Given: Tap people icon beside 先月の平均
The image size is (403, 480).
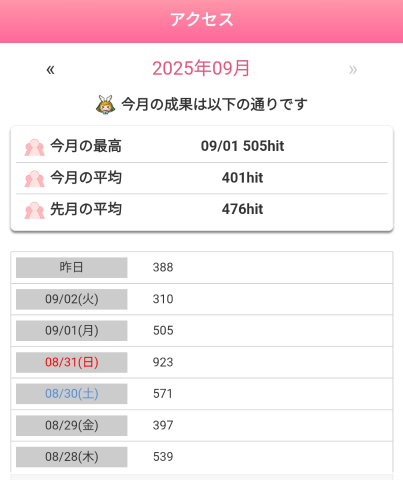Looking at the screenshot, I should click(x=34, y=210).
